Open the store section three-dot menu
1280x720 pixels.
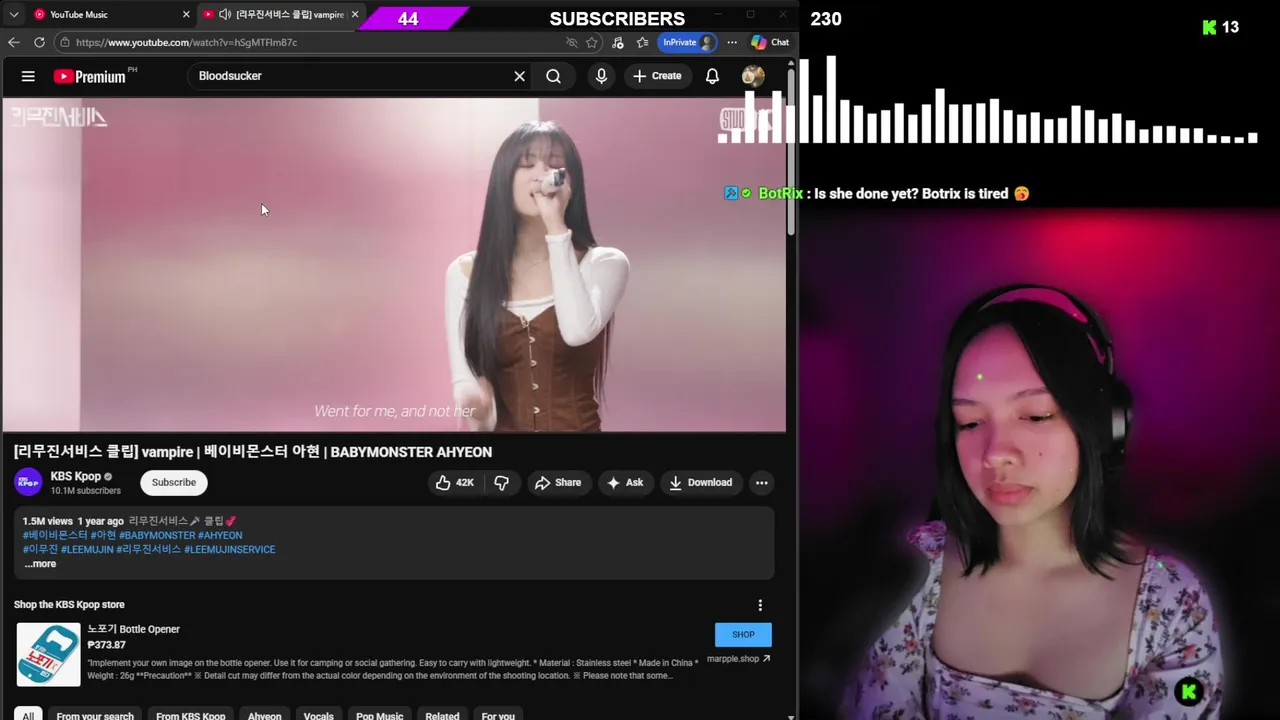click(x=760, y=605)
